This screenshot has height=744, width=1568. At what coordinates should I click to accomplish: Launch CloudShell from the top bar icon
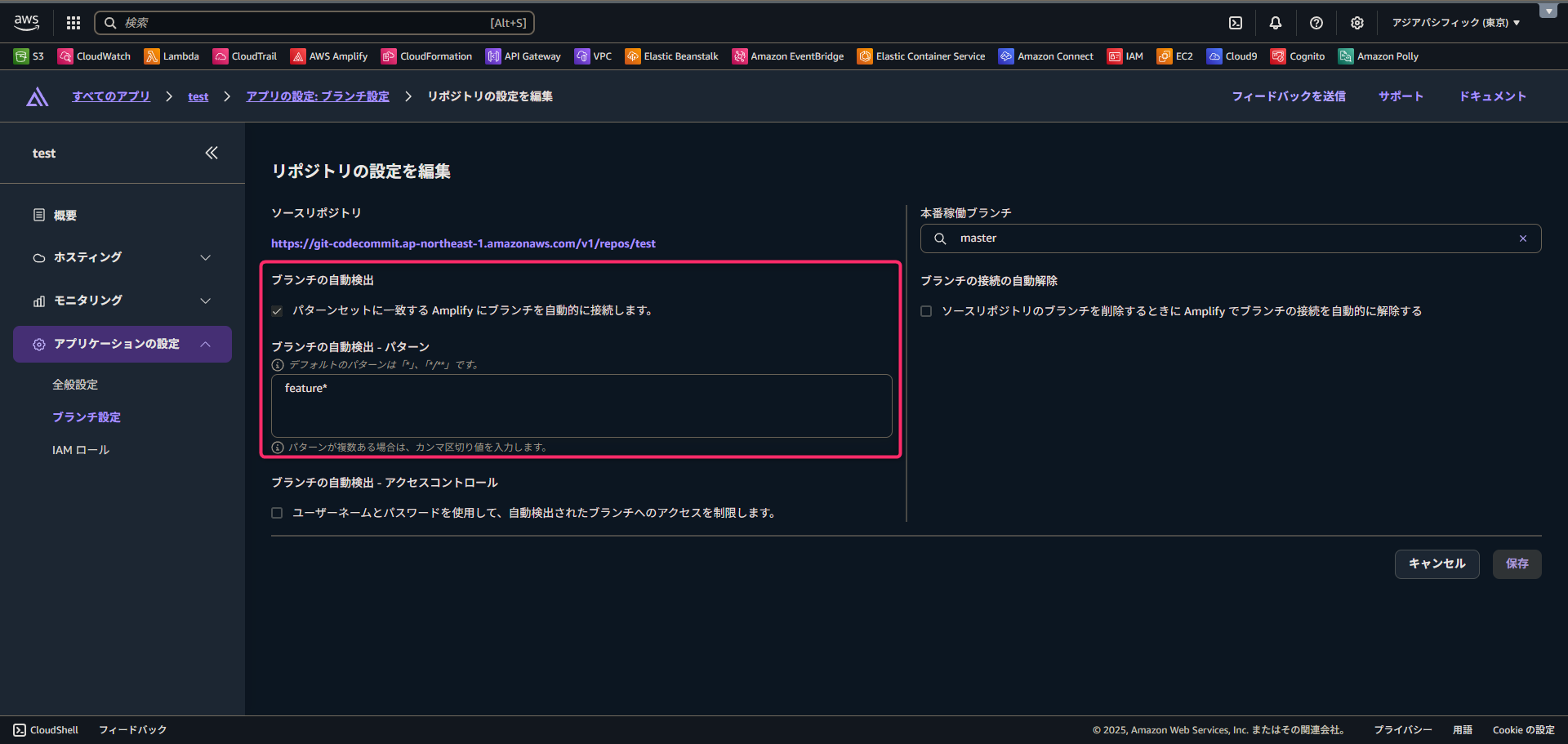[x=1236, y=23]
